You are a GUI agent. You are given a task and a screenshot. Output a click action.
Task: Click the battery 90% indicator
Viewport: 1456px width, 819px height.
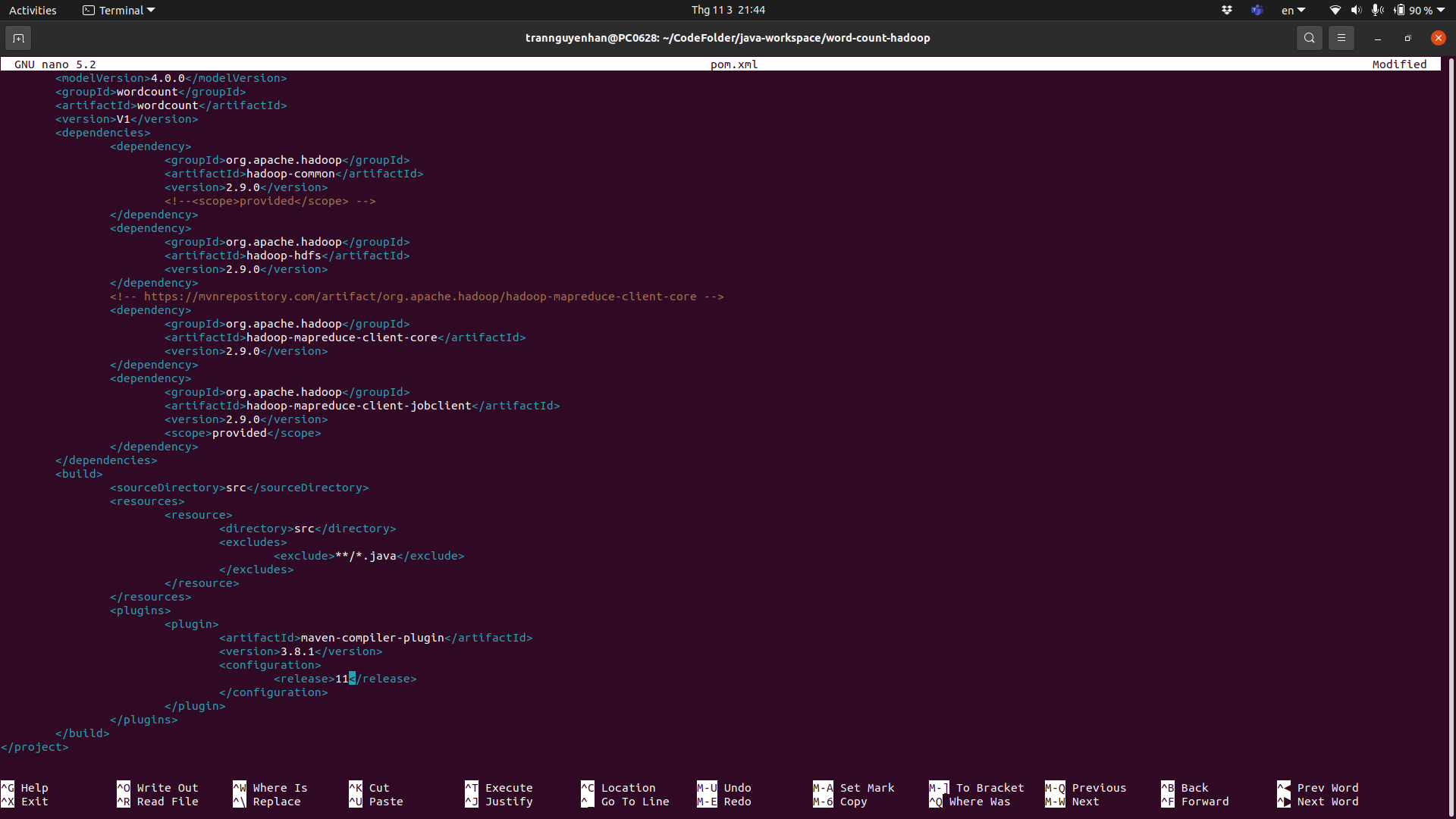[x=1414, y=10]
